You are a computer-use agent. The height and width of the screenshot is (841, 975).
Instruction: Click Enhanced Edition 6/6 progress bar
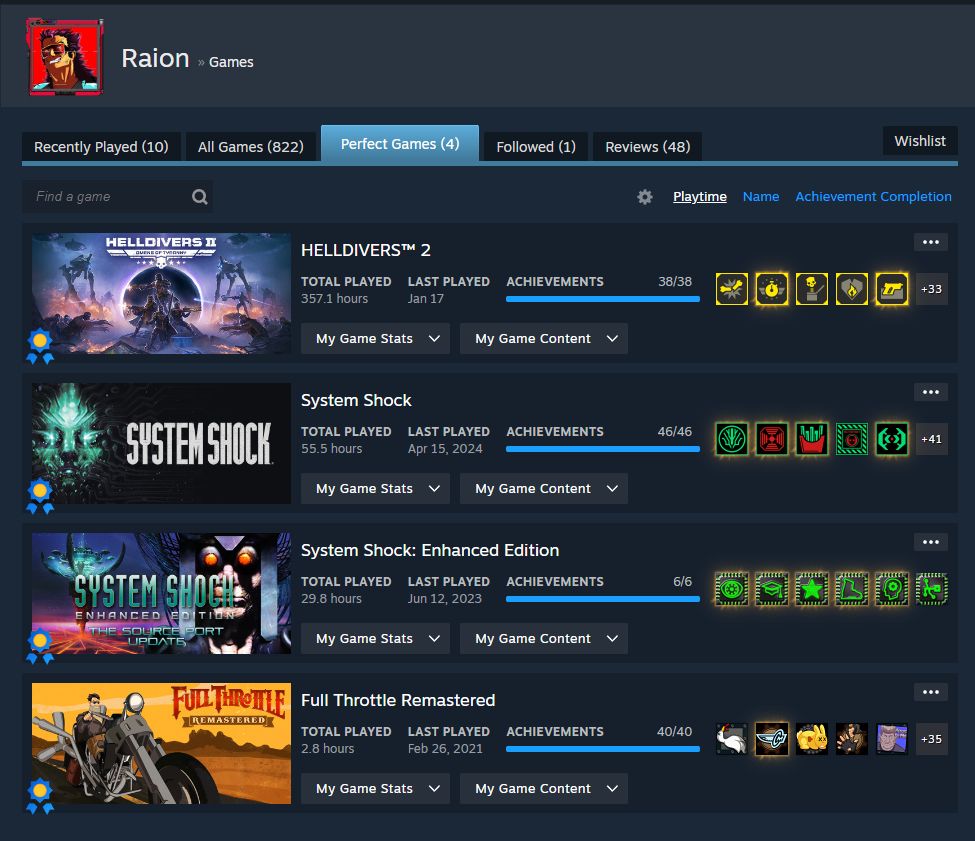603,599
